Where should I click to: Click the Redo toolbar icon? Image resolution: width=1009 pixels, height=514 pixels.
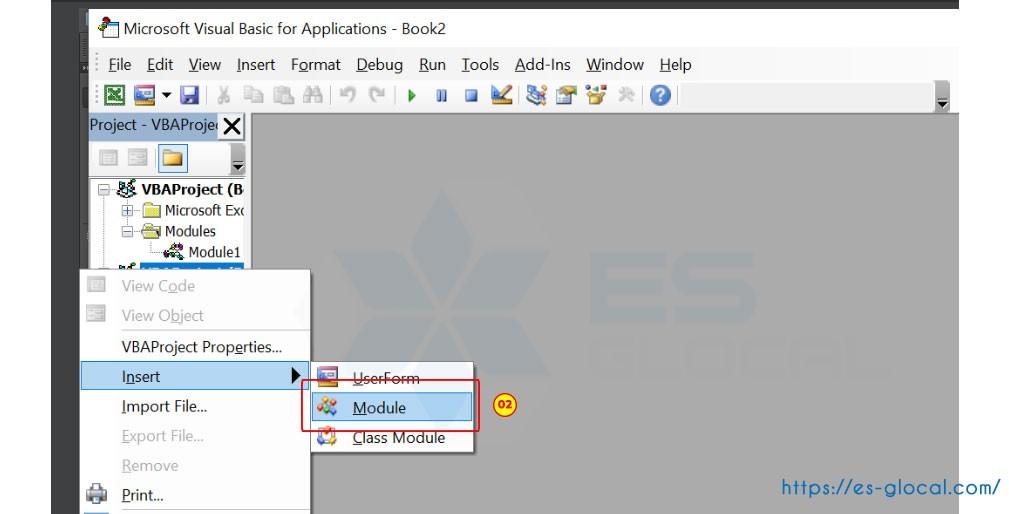point(377,95)
